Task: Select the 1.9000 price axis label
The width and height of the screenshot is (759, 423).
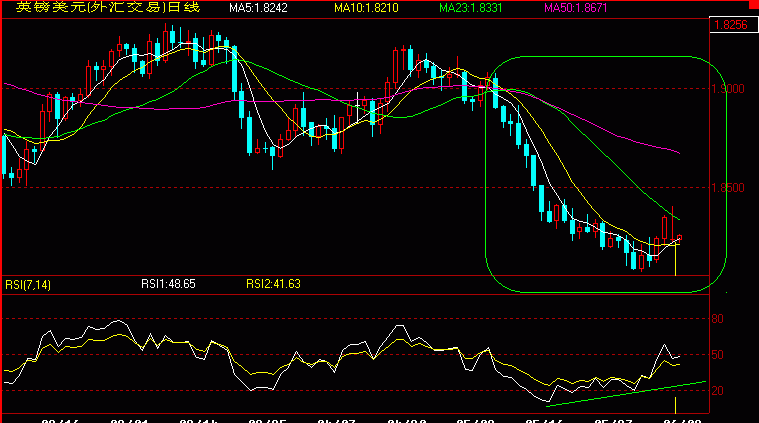Action: tap(728, 89)
